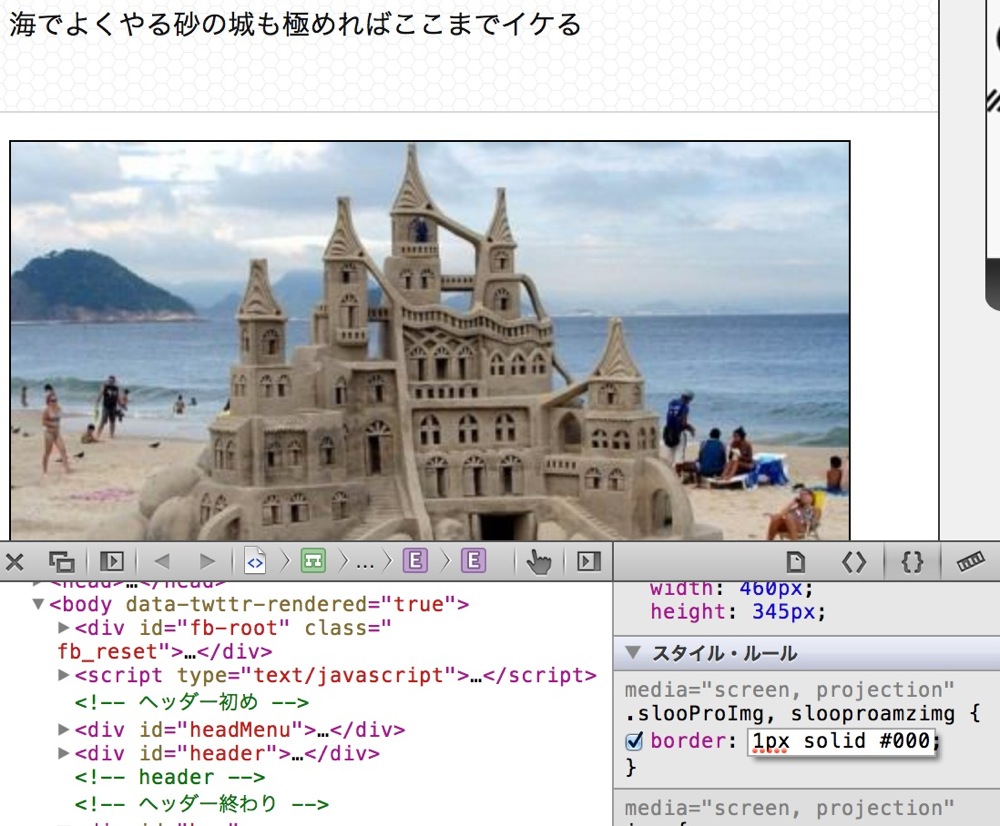Click the border property name

[x=689, y=741]
